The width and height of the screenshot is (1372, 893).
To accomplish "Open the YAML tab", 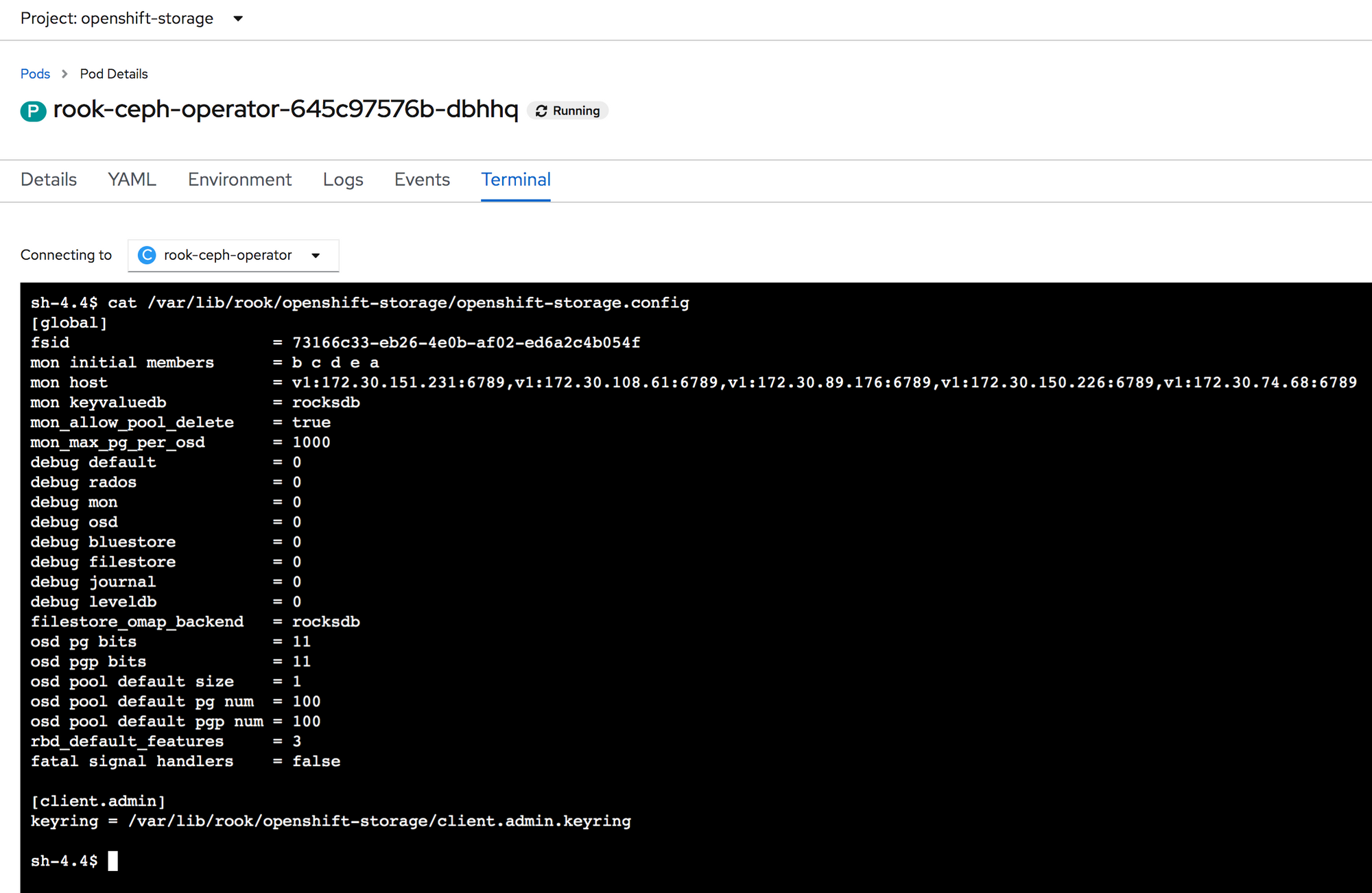I will tap(132, 180).
